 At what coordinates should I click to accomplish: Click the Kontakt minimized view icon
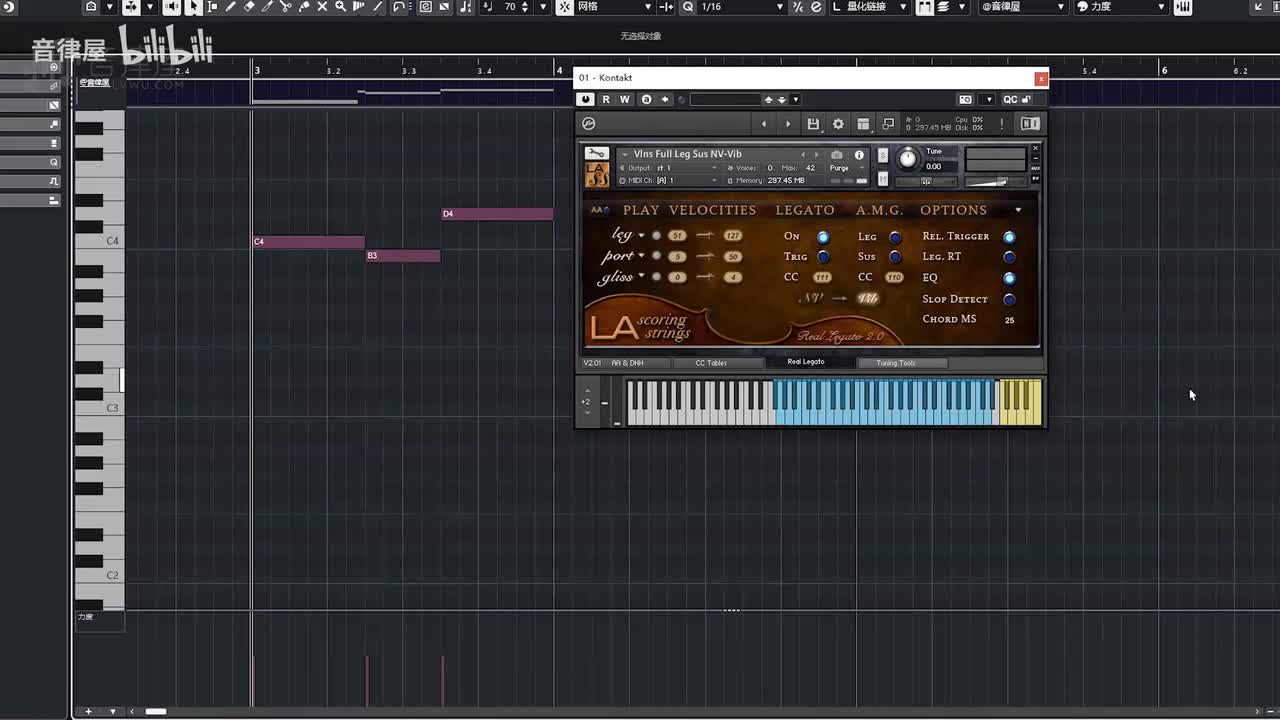pos(888,124)
